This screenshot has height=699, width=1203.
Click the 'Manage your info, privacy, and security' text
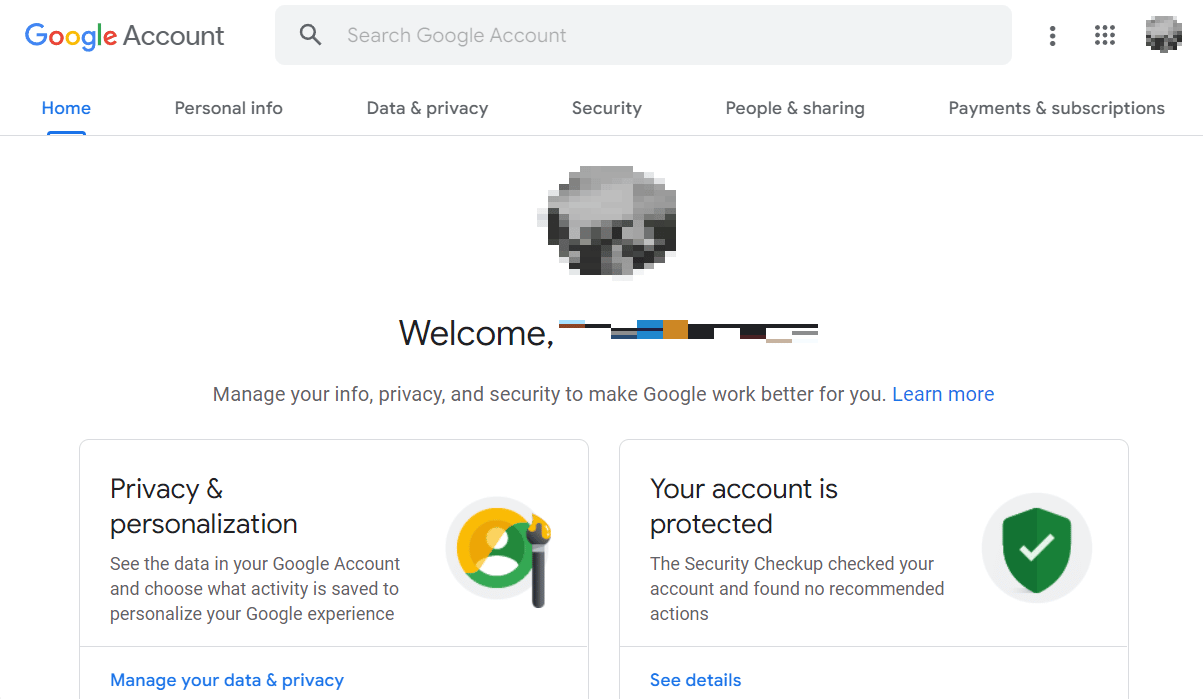tap(550, 394)
